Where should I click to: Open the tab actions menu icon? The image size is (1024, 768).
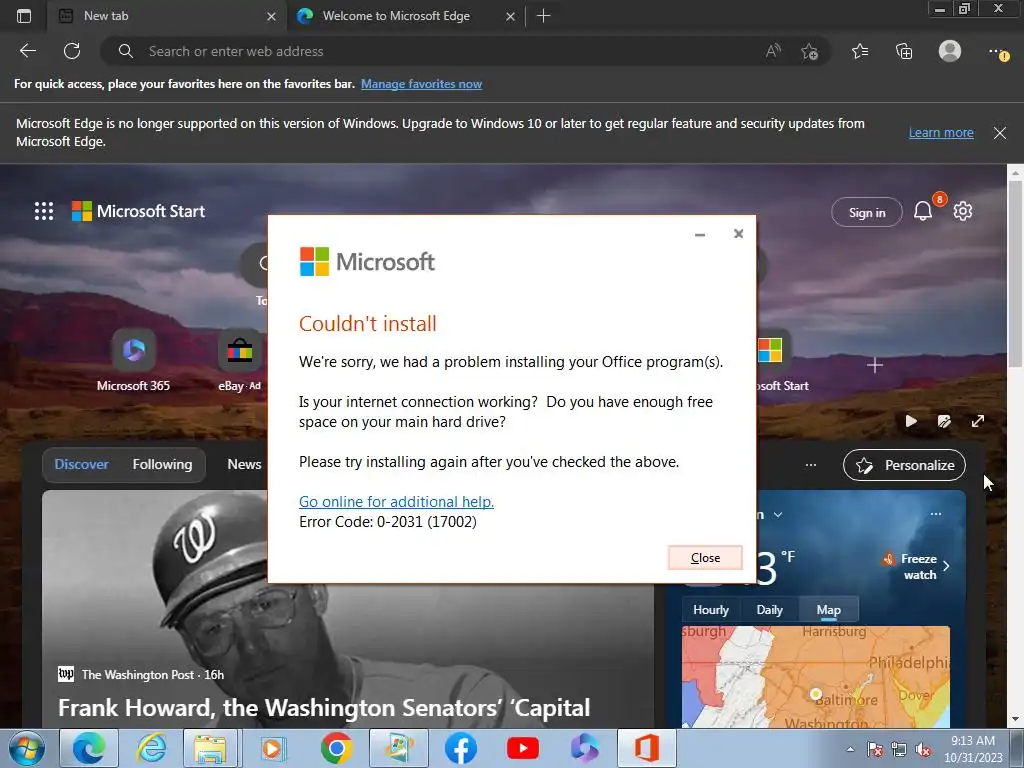pos(24,16)
